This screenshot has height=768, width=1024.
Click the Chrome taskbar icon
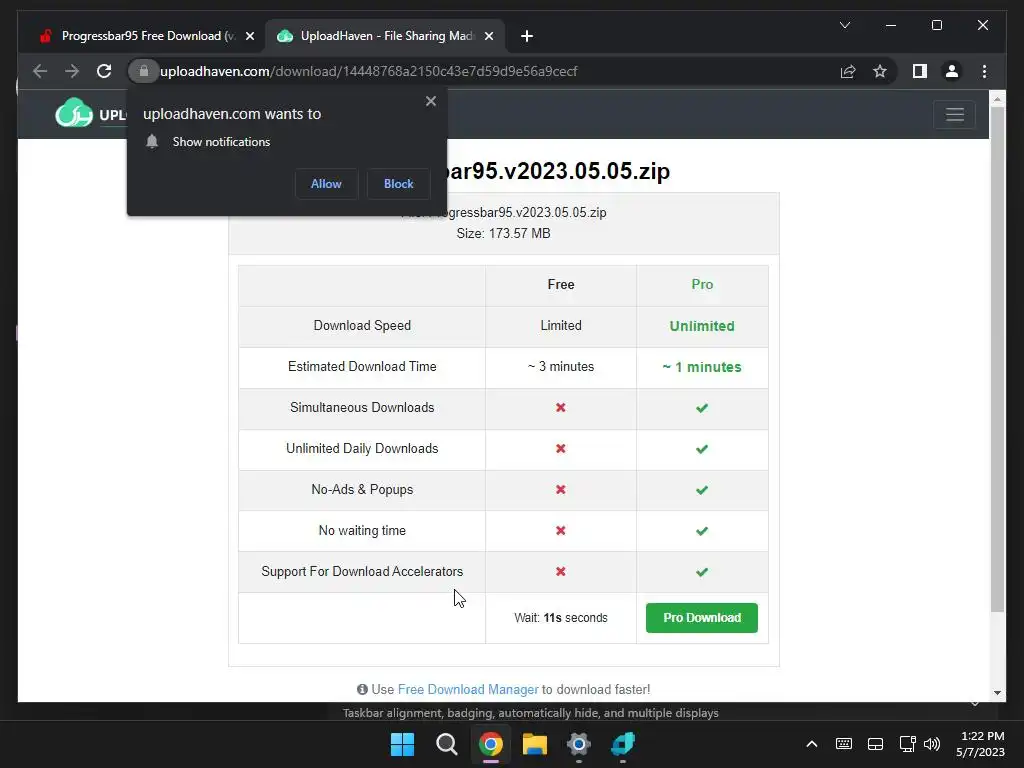pyautogui.click(x=490, y=744)
